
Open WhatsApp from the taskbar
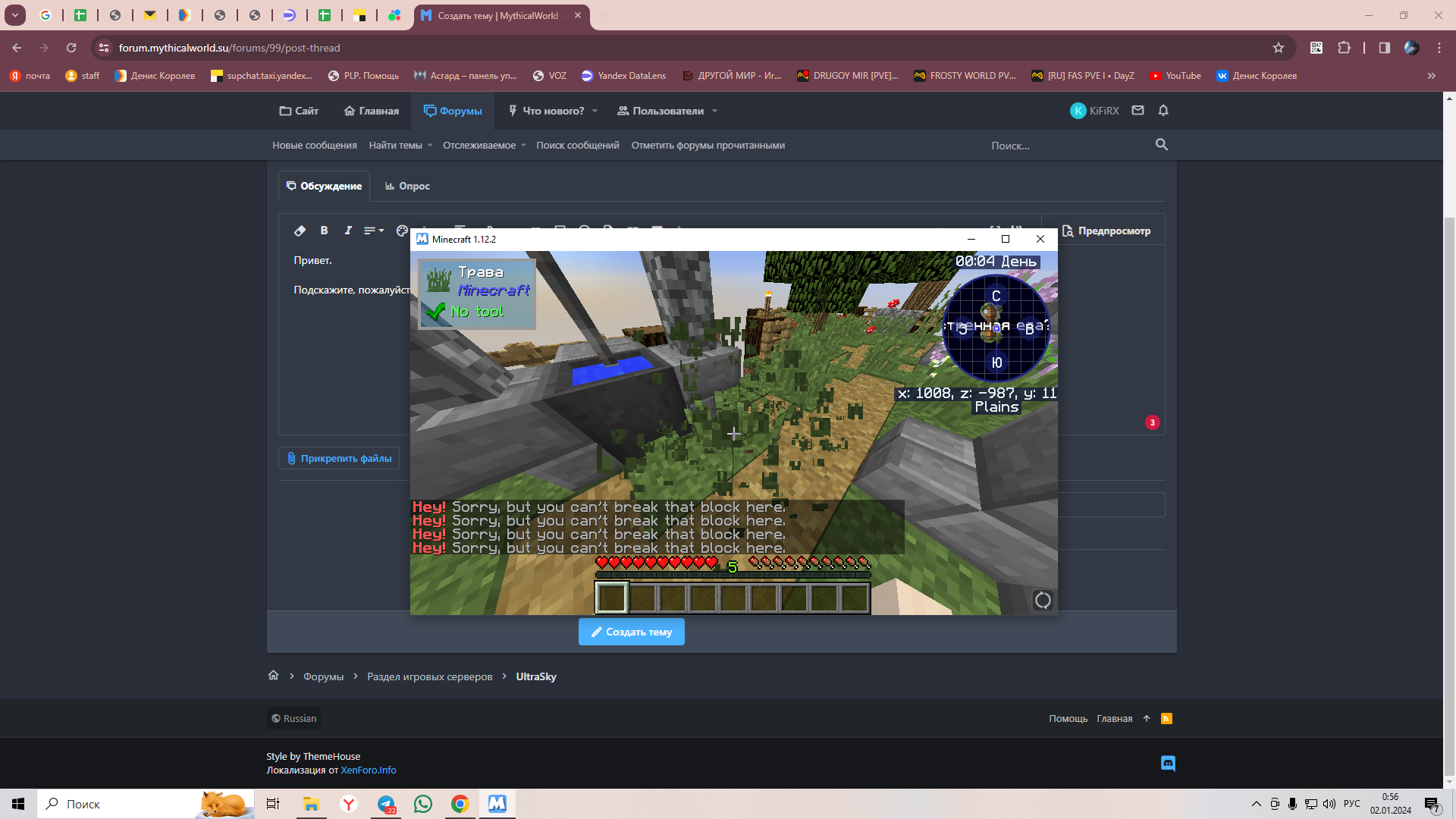[423, 804]
